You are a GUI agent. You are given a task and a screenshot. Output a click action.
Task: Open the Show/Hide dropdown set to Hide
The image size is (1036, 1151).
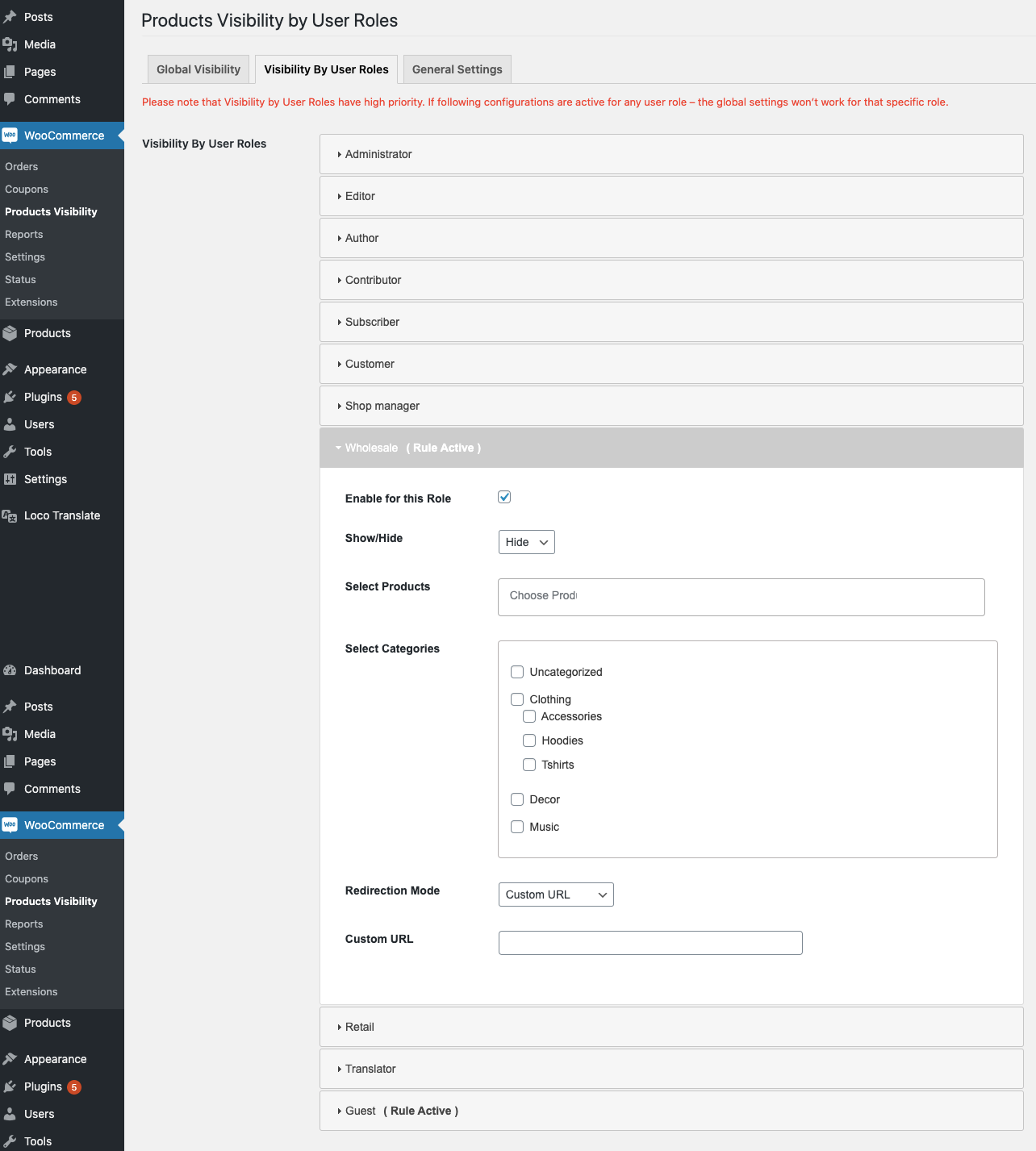coord(526,541)
